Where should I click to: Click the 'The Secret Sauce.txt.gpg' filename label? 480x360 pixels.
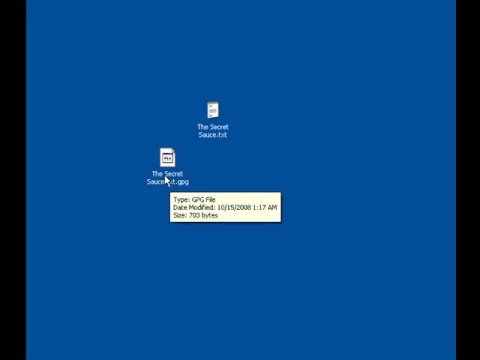tap(168, 178)
